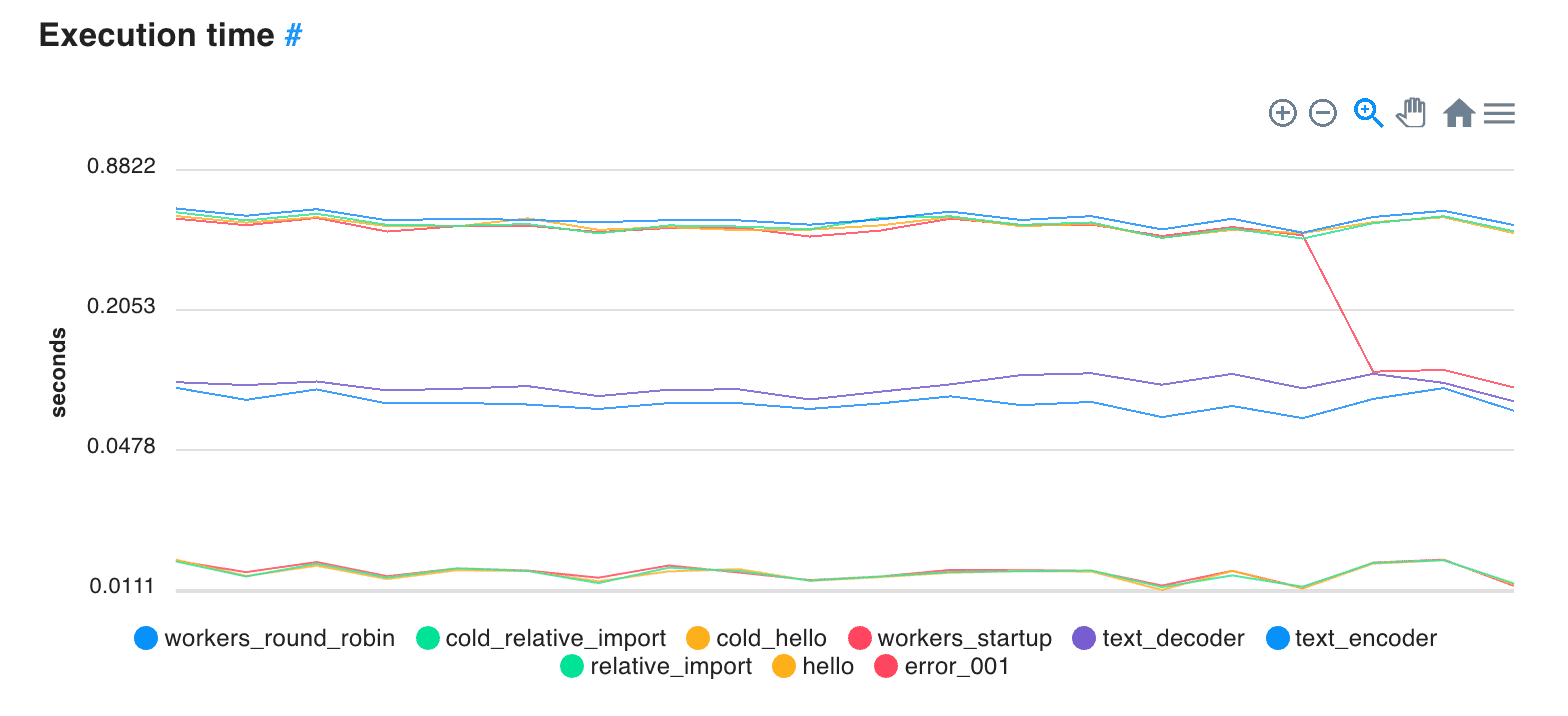Activate the selection zoom magnifier tool

coord(1368,113)
